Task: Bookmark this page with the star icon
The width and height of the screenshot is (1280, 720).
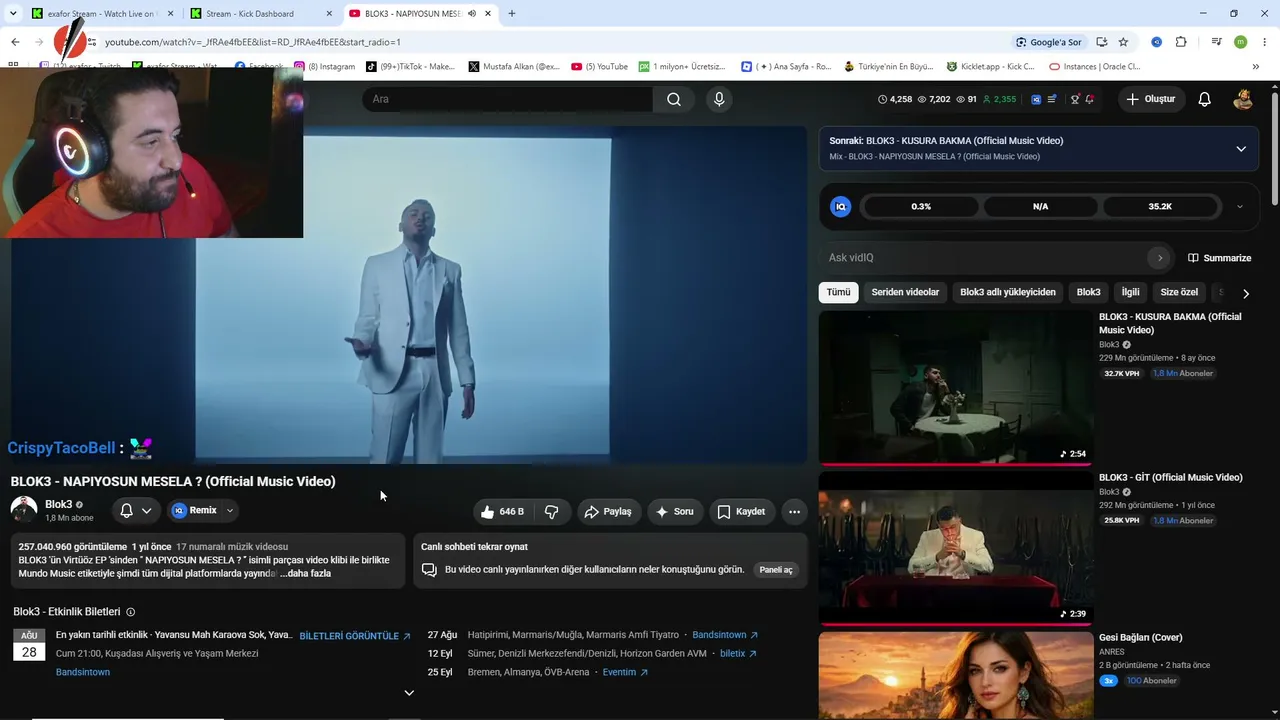Action: (1123, 42)
